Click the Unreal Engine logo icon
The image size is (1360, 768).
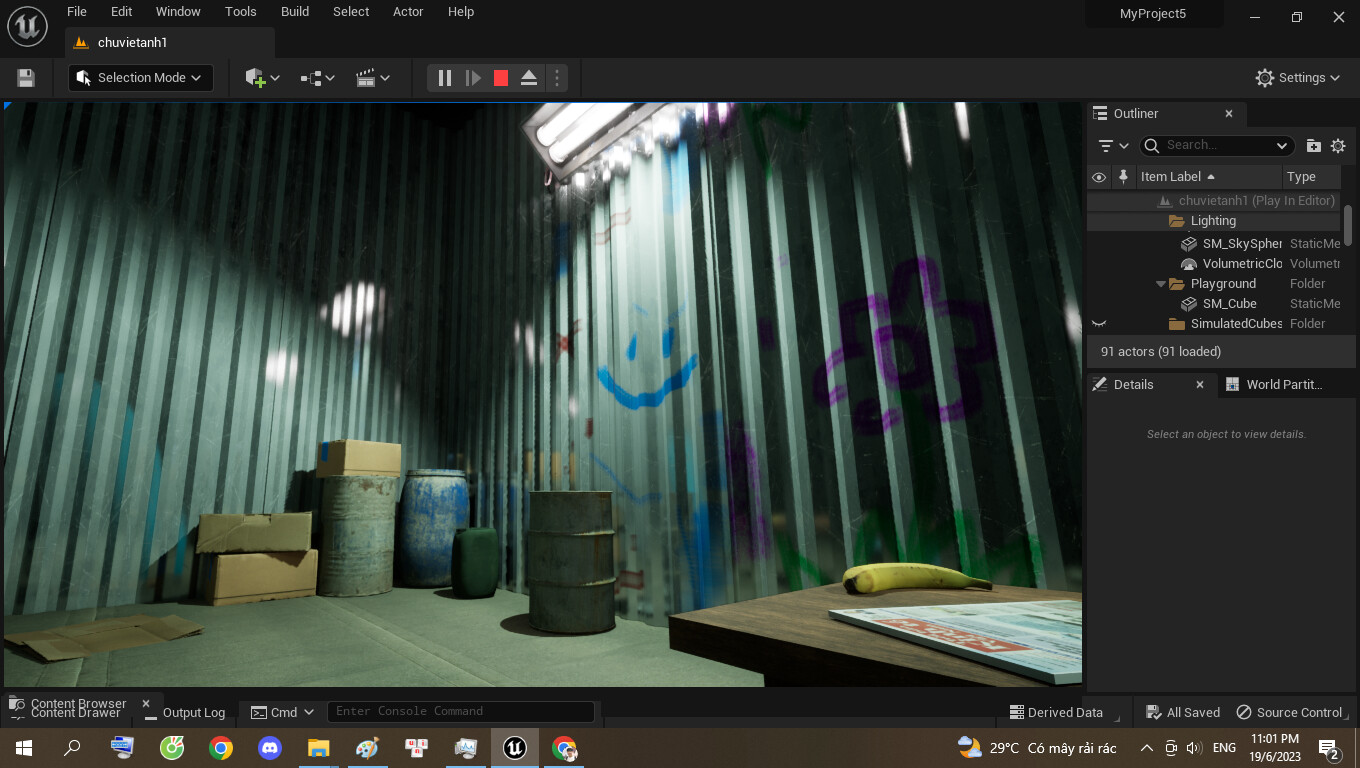coord(27,26)
